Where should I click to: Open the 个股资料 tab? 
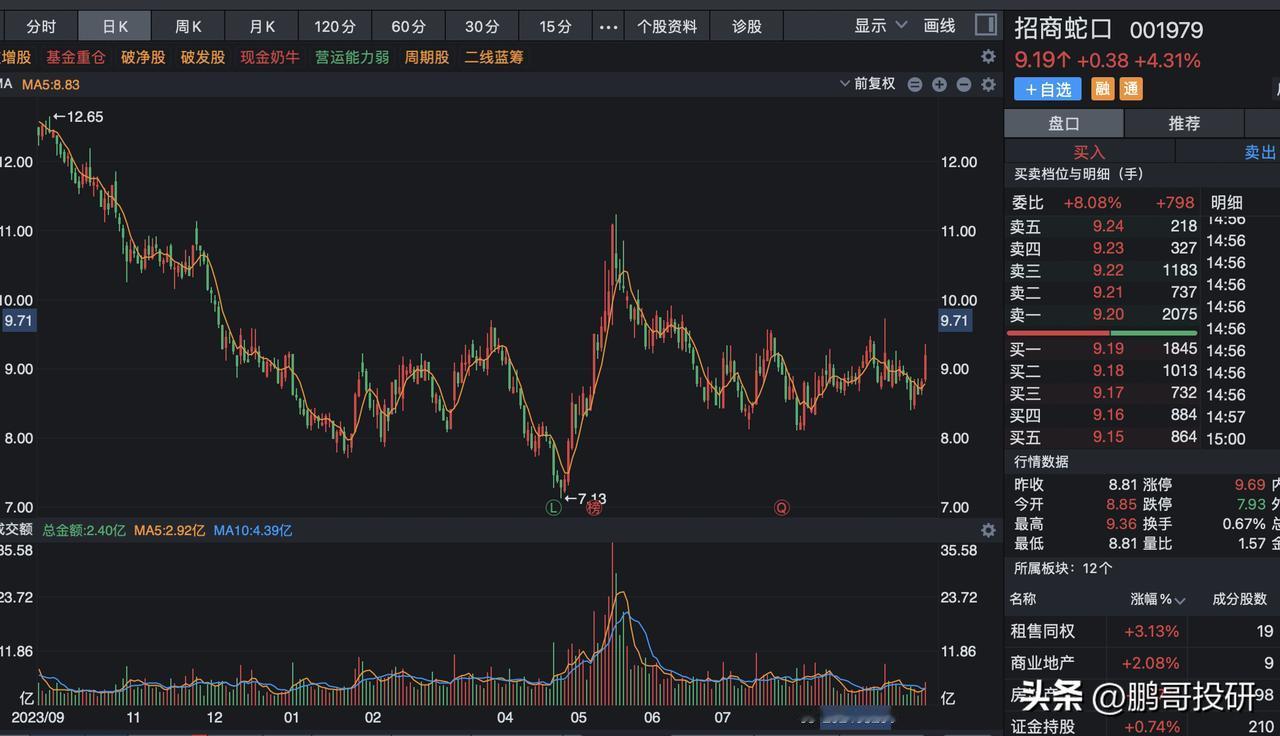667,26
